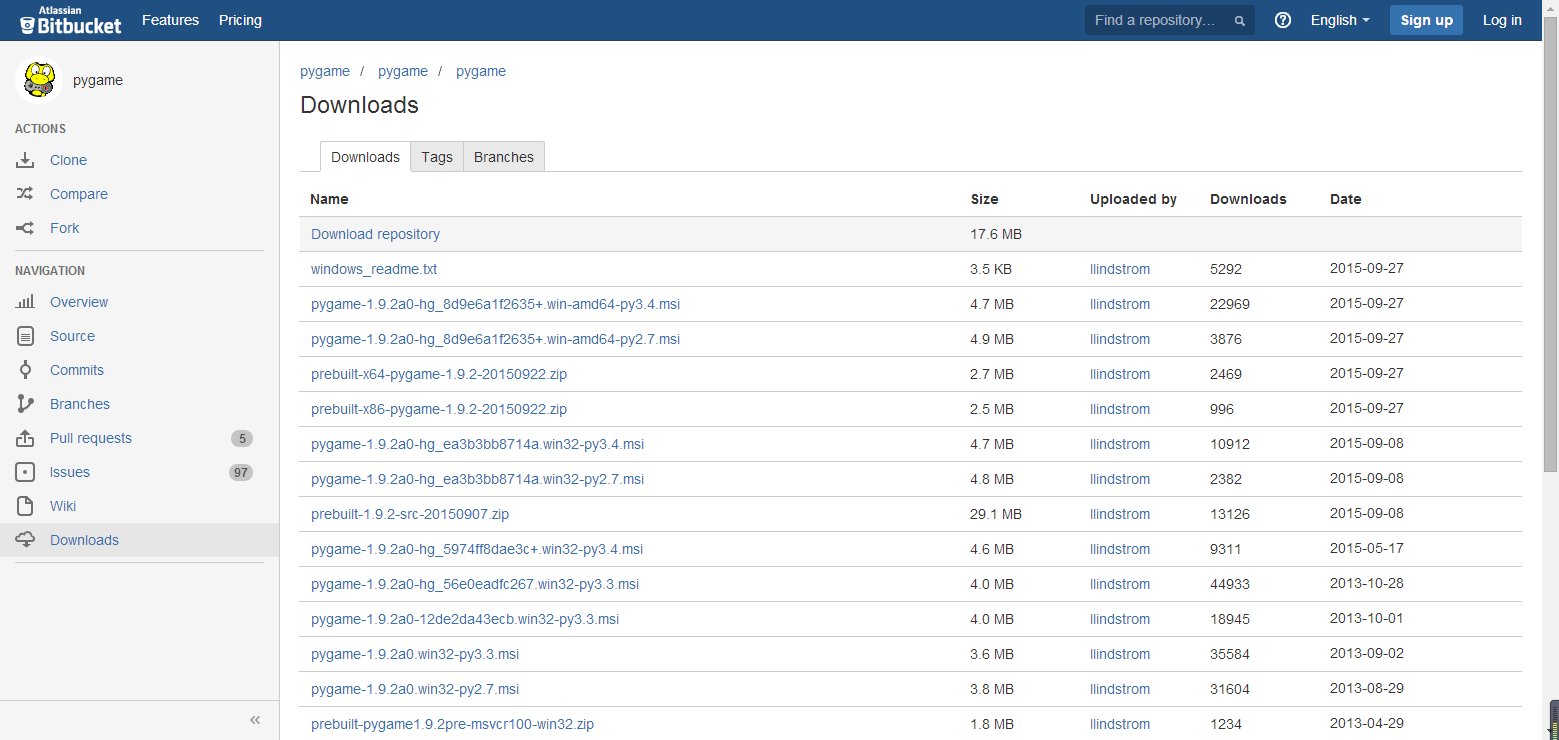The image size is (1559, 740).
Task: Click the Clone download icon
Action: (x=25, y=160)
